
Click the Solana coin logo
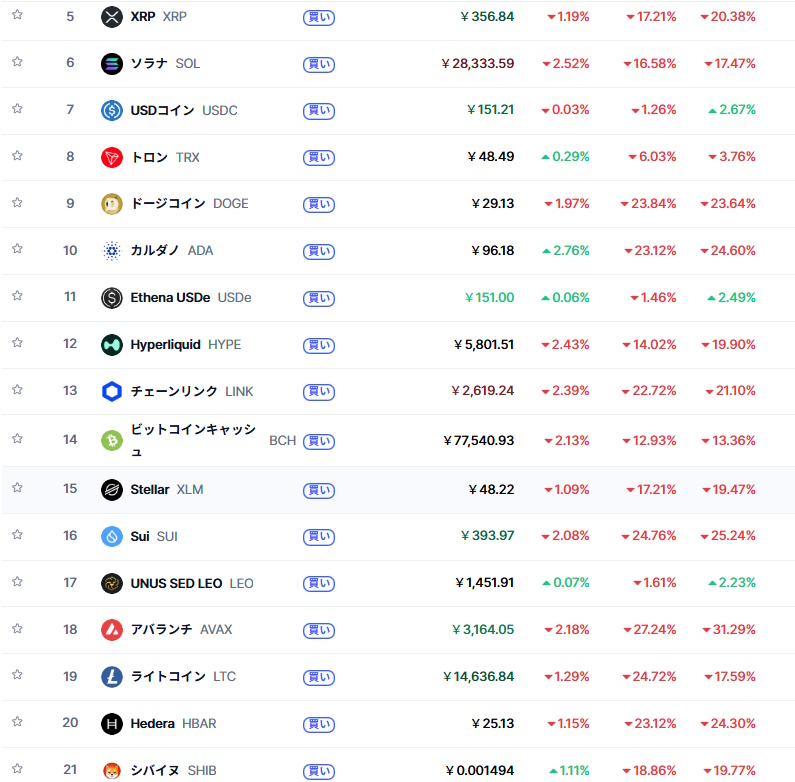coord(112,64)
